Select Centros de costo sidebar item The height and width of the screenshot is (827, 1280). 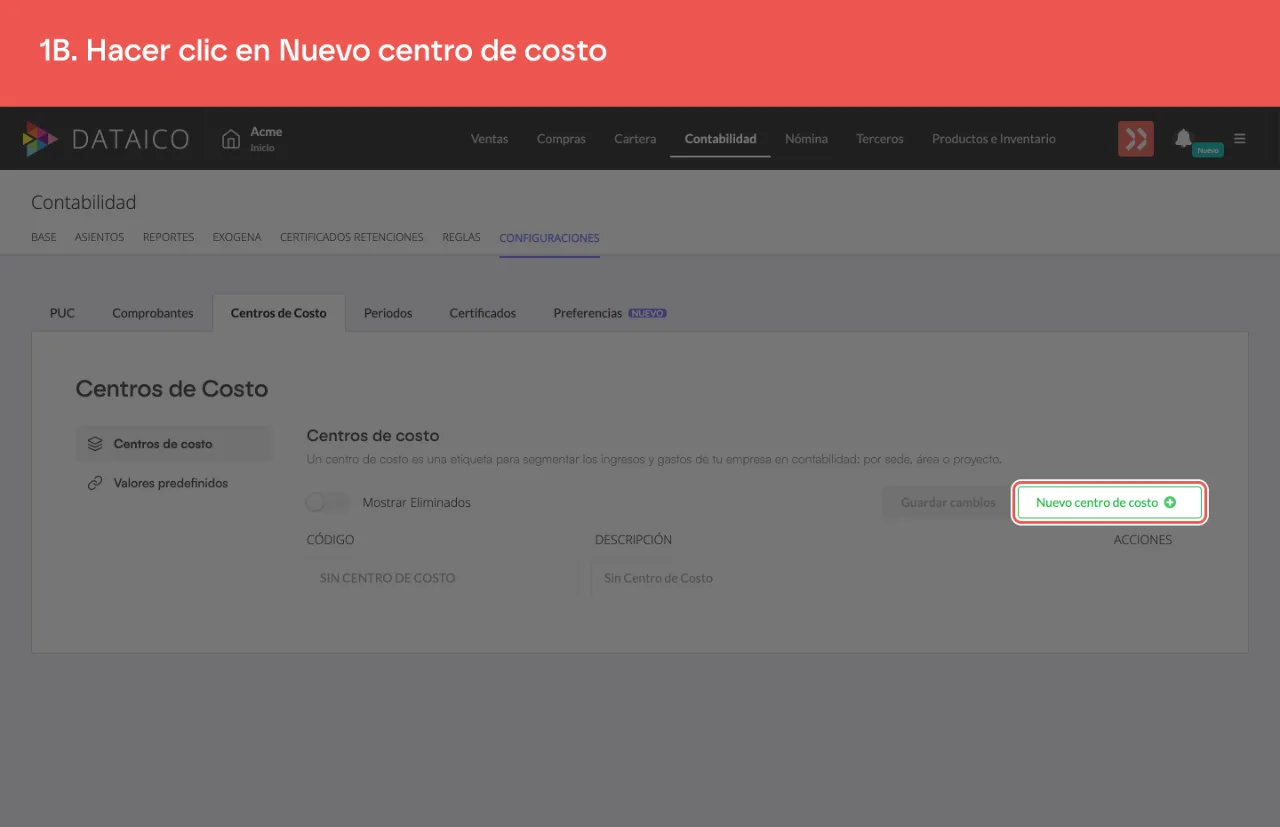(x=173, y=443)
